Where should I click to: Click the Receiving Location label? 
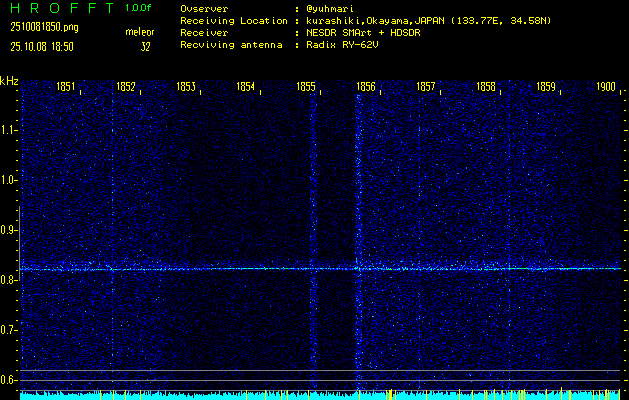click(x=234, y=21)
